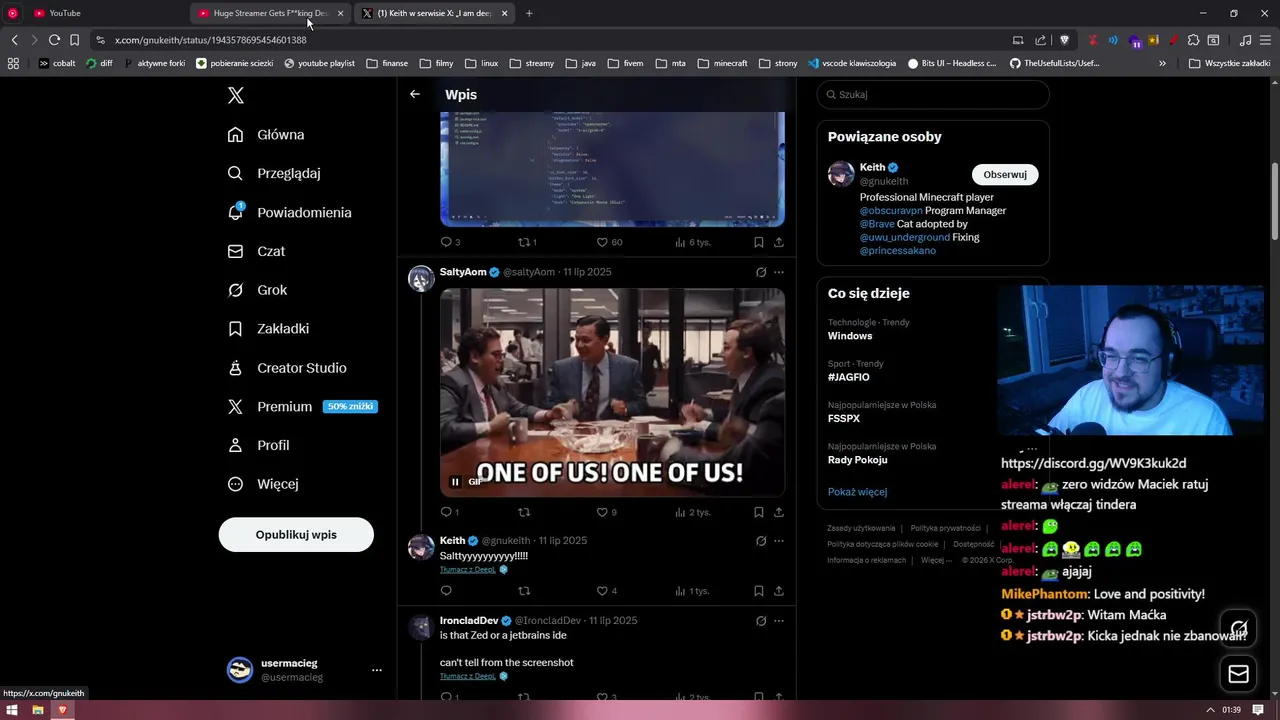1280x720 pixels.
Task: Bookmark Keith's Saltyyy reply
Action: pos(759,591)
